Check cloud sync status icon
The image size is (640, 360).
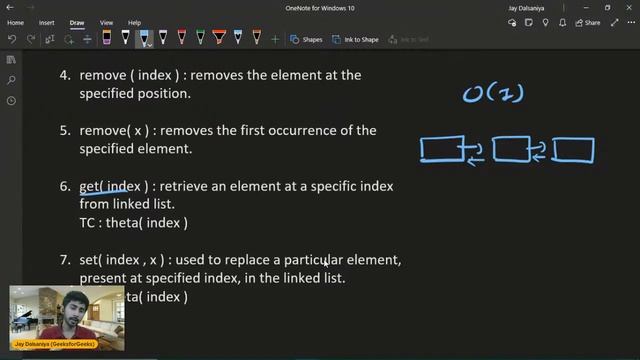(512, 23)
